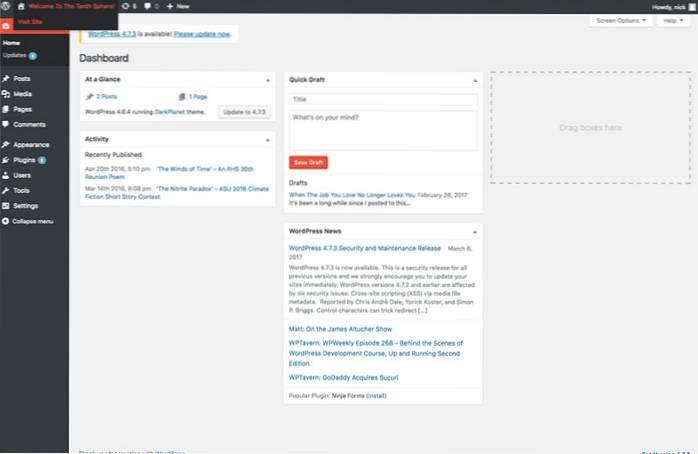
Task: Click the Dashboard icon in sidebar
Action: click(6, 26)
